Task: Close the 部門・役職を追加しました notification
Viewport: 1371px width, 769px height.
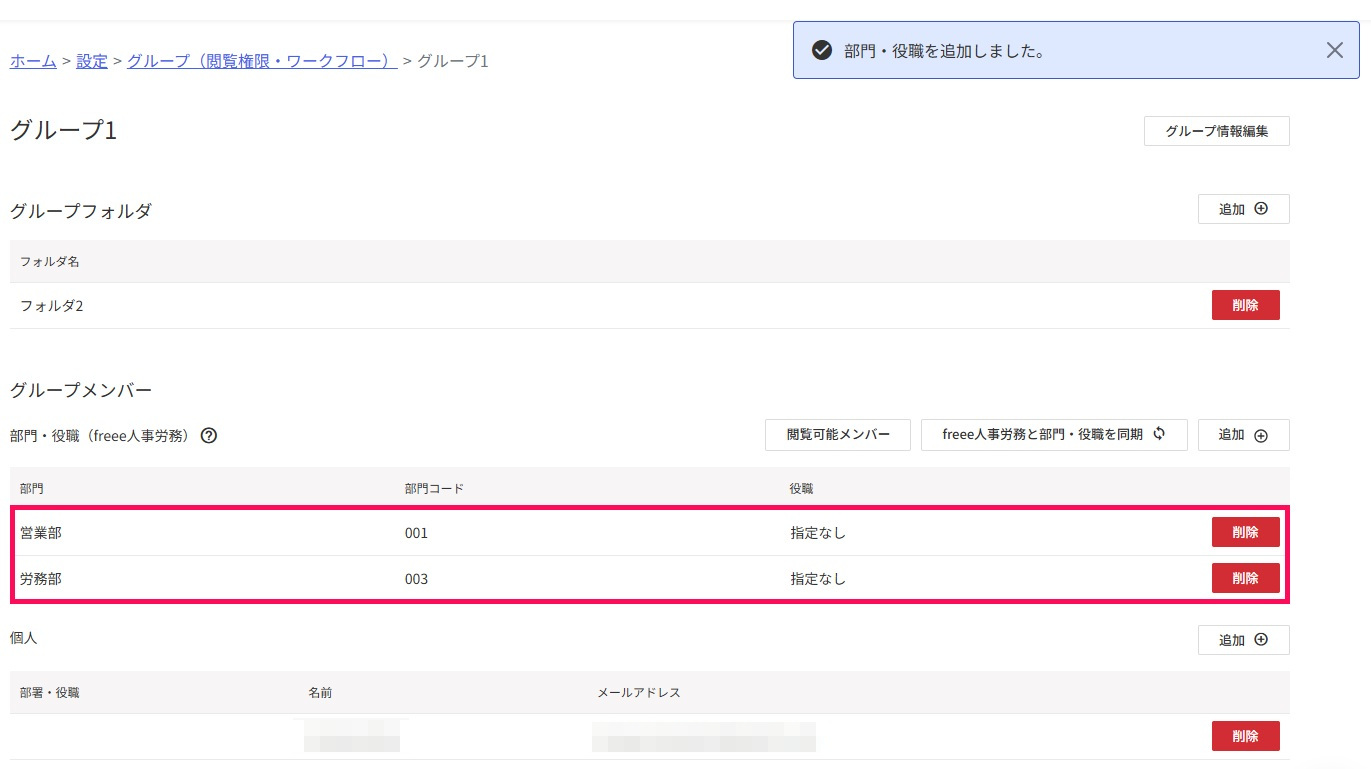Action: click(x=1334, y=50)
